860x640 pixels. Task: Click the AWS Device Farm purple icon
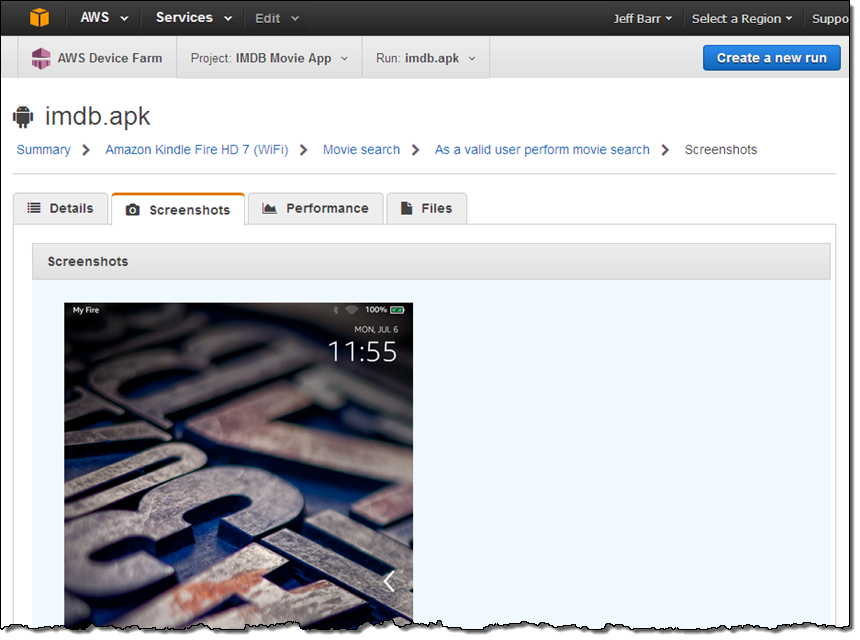tap(41, 58)
